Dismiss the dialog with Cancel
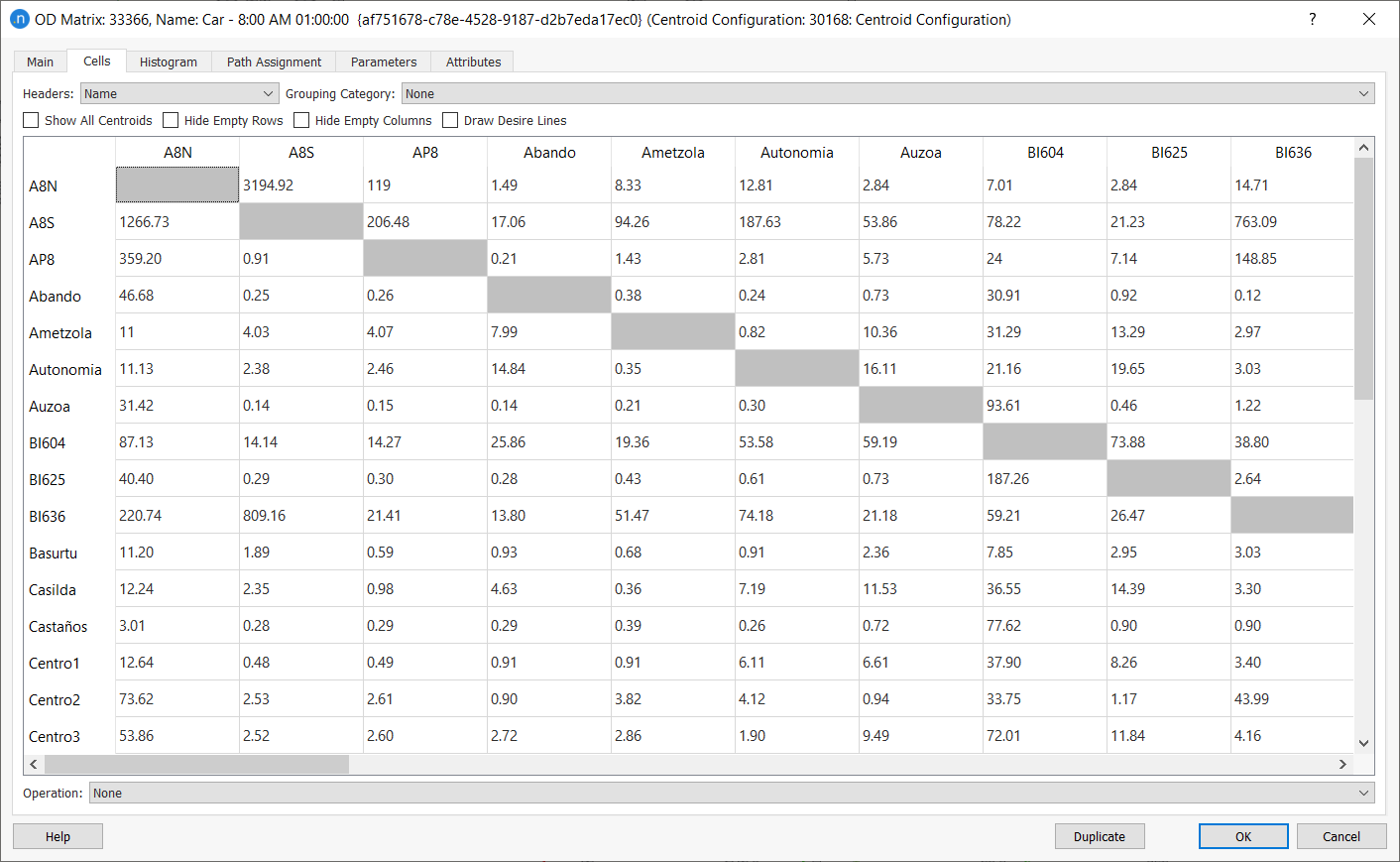Screen dimensions: 1400x862 coord(1341,835)
